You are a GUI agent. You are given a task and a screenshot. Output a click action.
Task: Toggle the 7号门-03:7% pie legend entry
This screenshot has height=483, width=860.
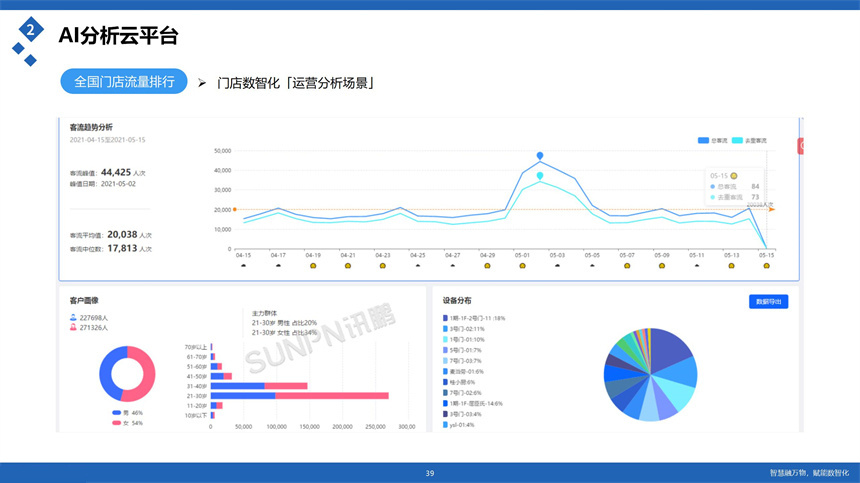[462, 361]
